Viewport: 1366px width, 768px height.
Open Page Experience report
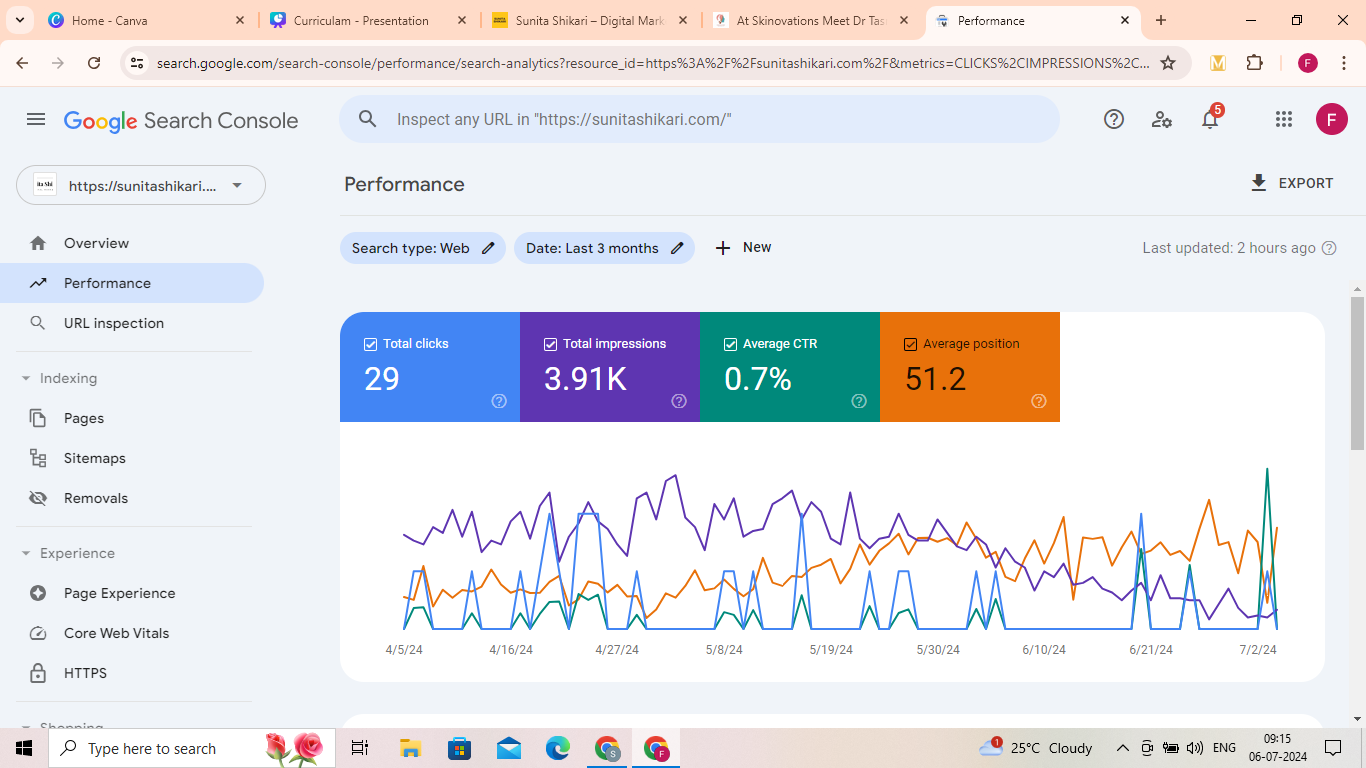(x=132, y=593)
